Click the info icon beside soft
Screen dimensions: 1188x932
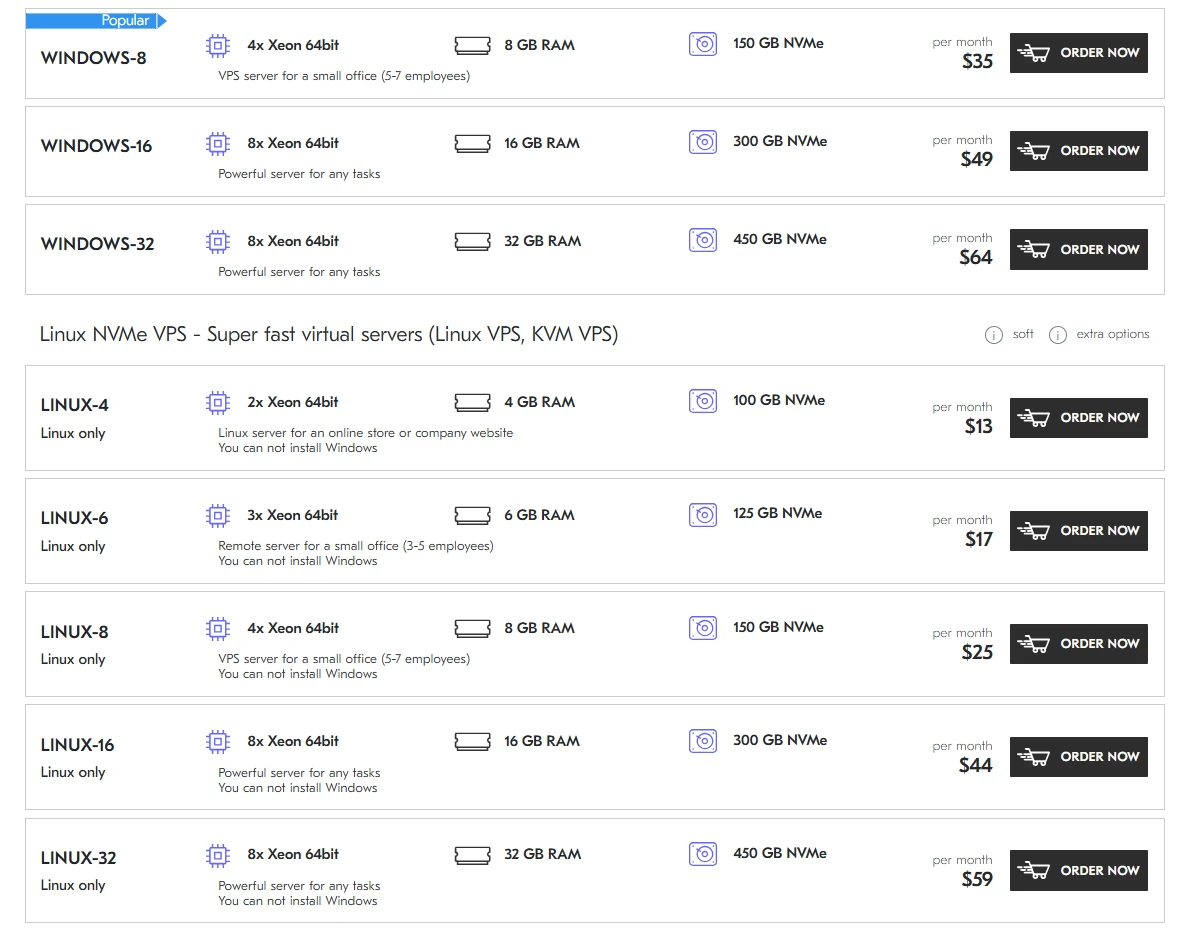point(993,335)
